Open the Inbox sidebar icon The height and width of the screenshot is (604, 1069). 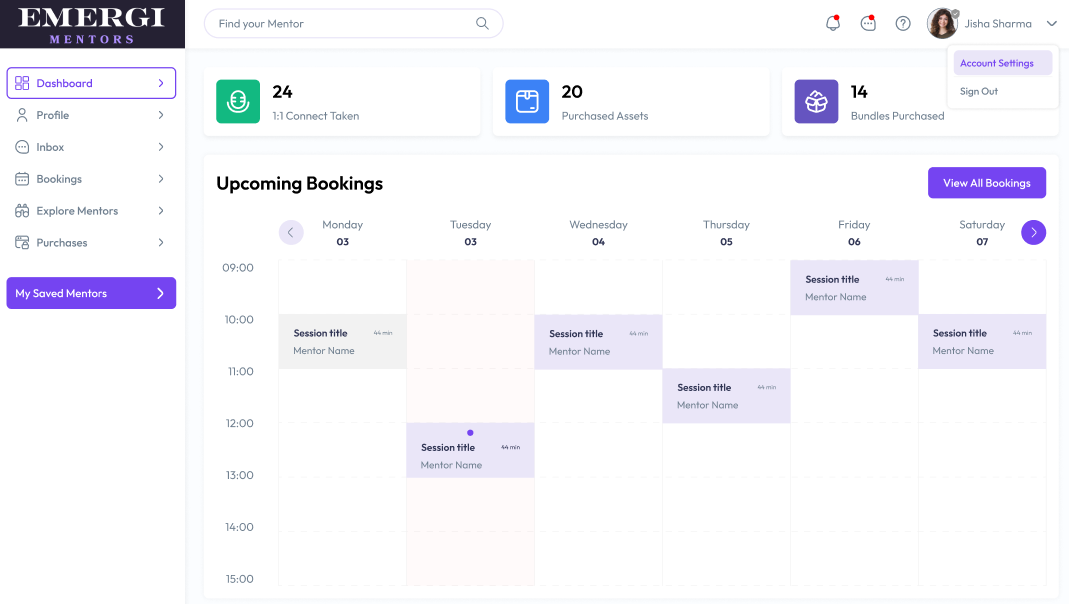coord(21,147)
